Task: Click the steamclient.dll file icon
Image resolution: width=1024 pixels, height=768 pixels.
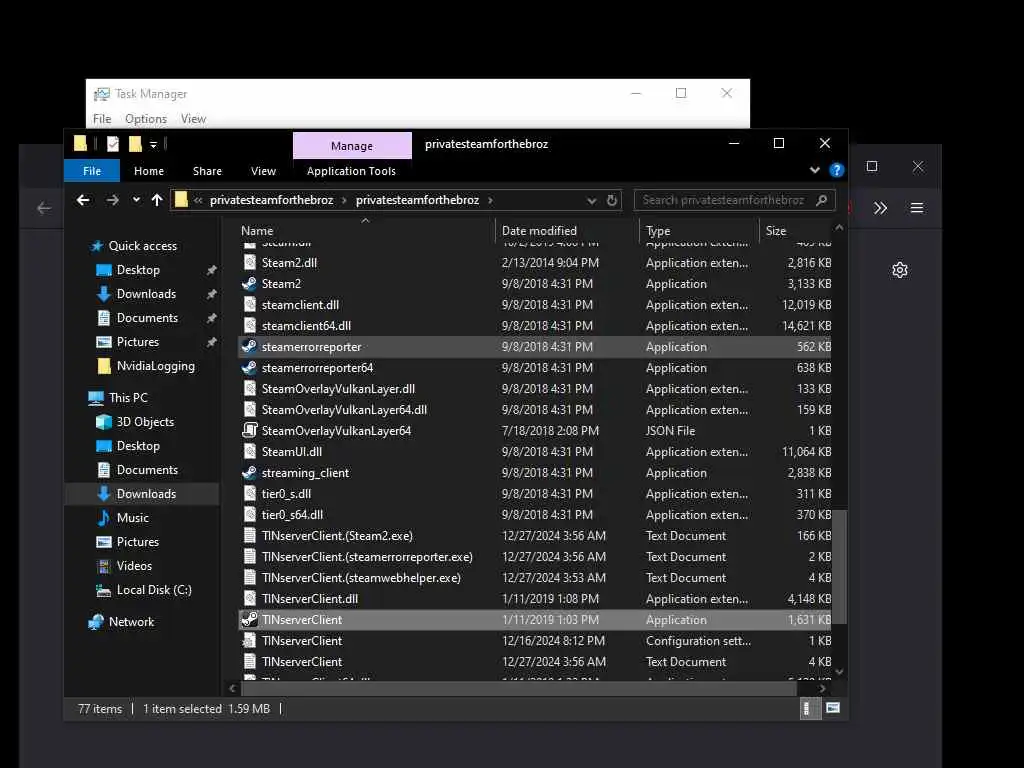Action: coord(249,304)
